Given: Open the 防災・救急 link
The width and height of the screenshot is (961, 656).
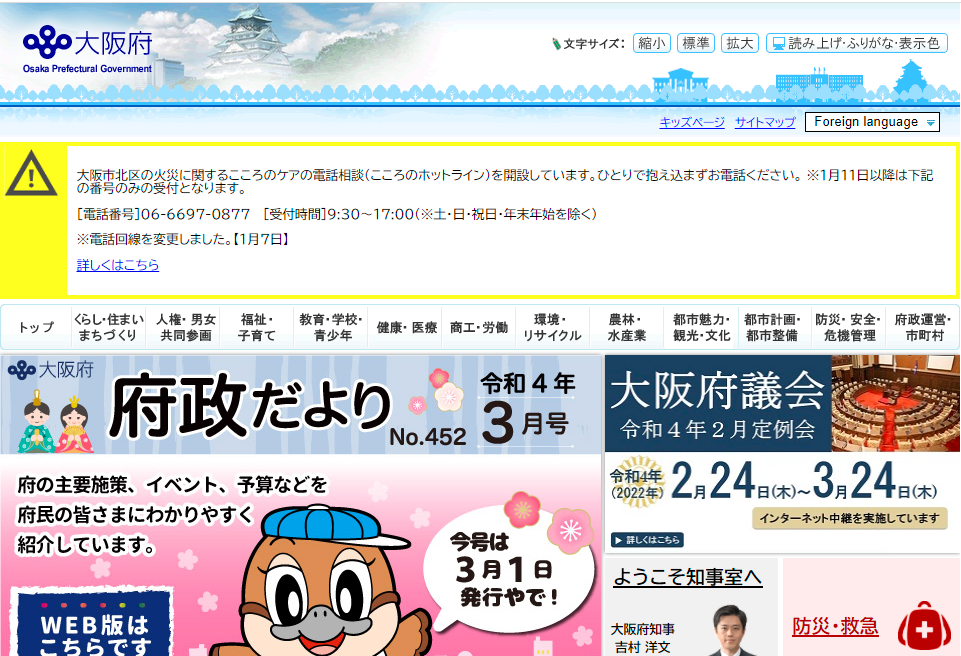Looking at the screenshot, I should tap(835, 626).
